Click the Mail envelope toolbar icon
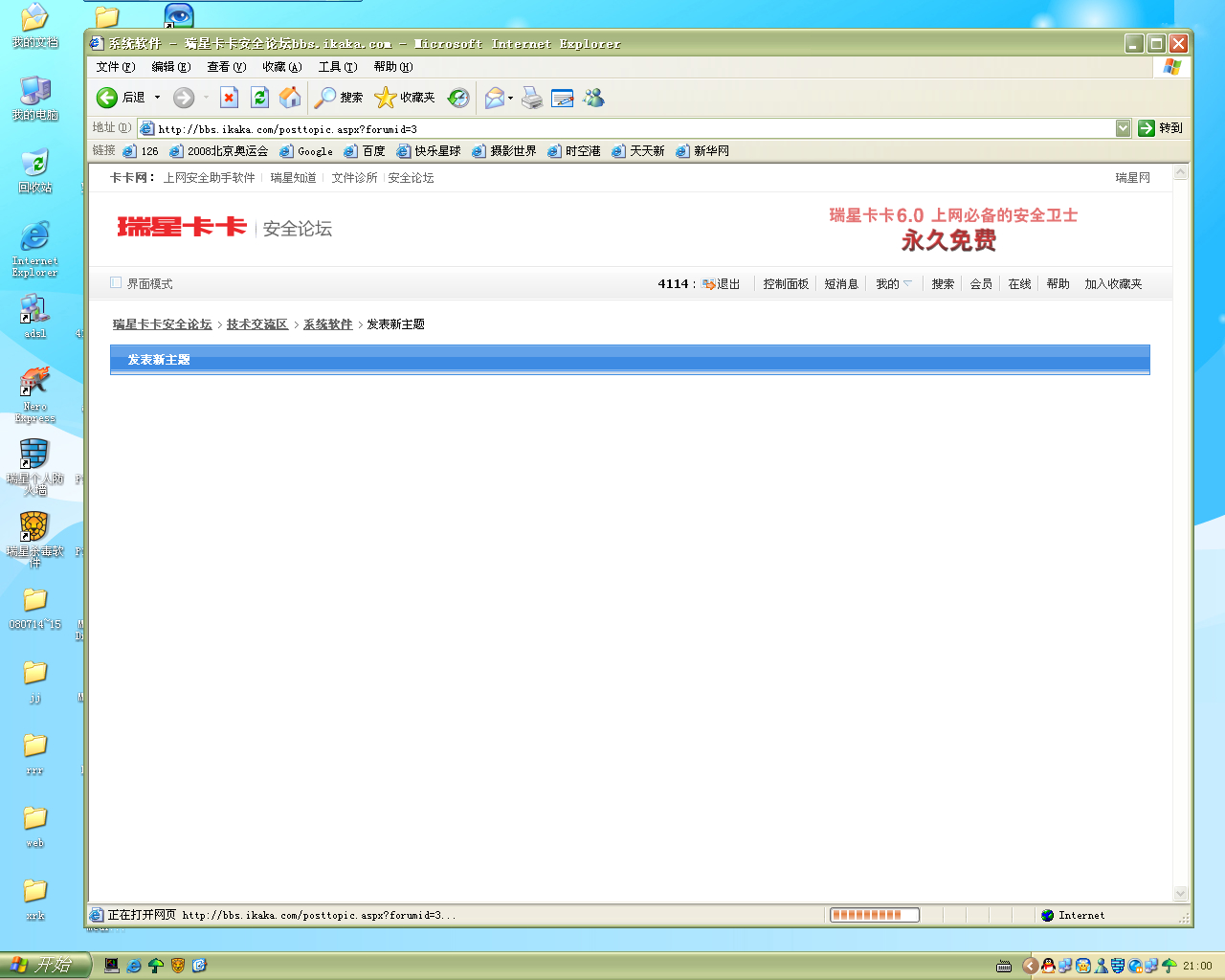This screenshot has width=1225, height=980. click(x=494, y=98)
